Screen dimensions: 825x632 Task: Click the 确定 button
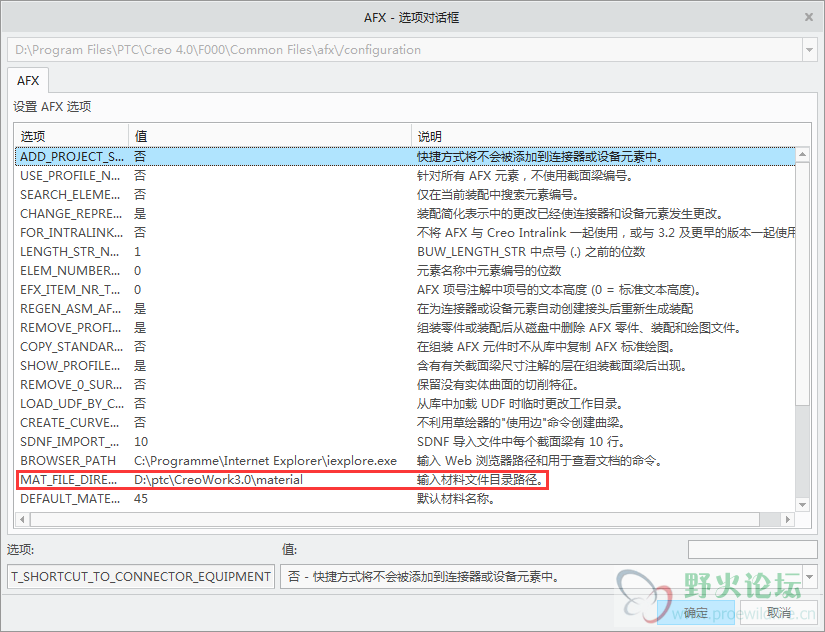(696, 613)
